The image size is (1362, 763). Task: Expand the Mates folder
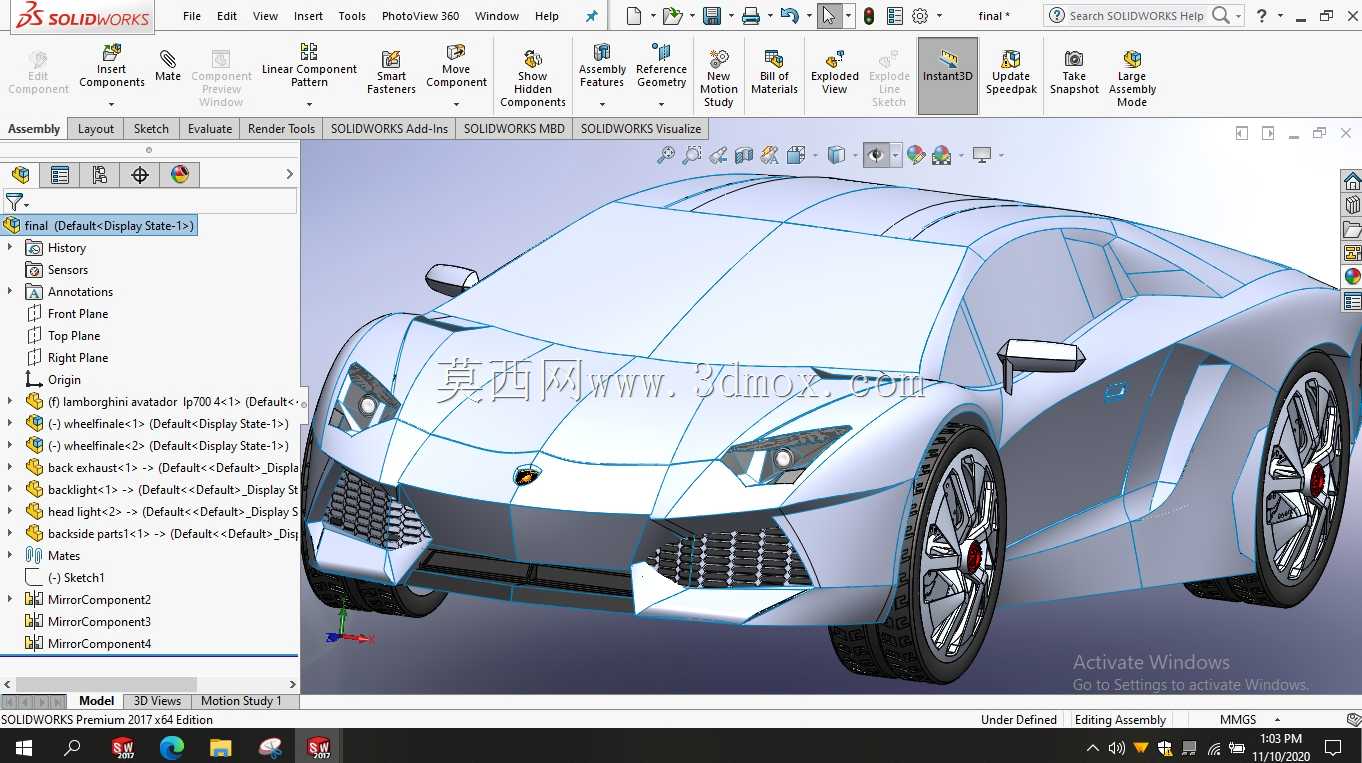click(10, 555)
